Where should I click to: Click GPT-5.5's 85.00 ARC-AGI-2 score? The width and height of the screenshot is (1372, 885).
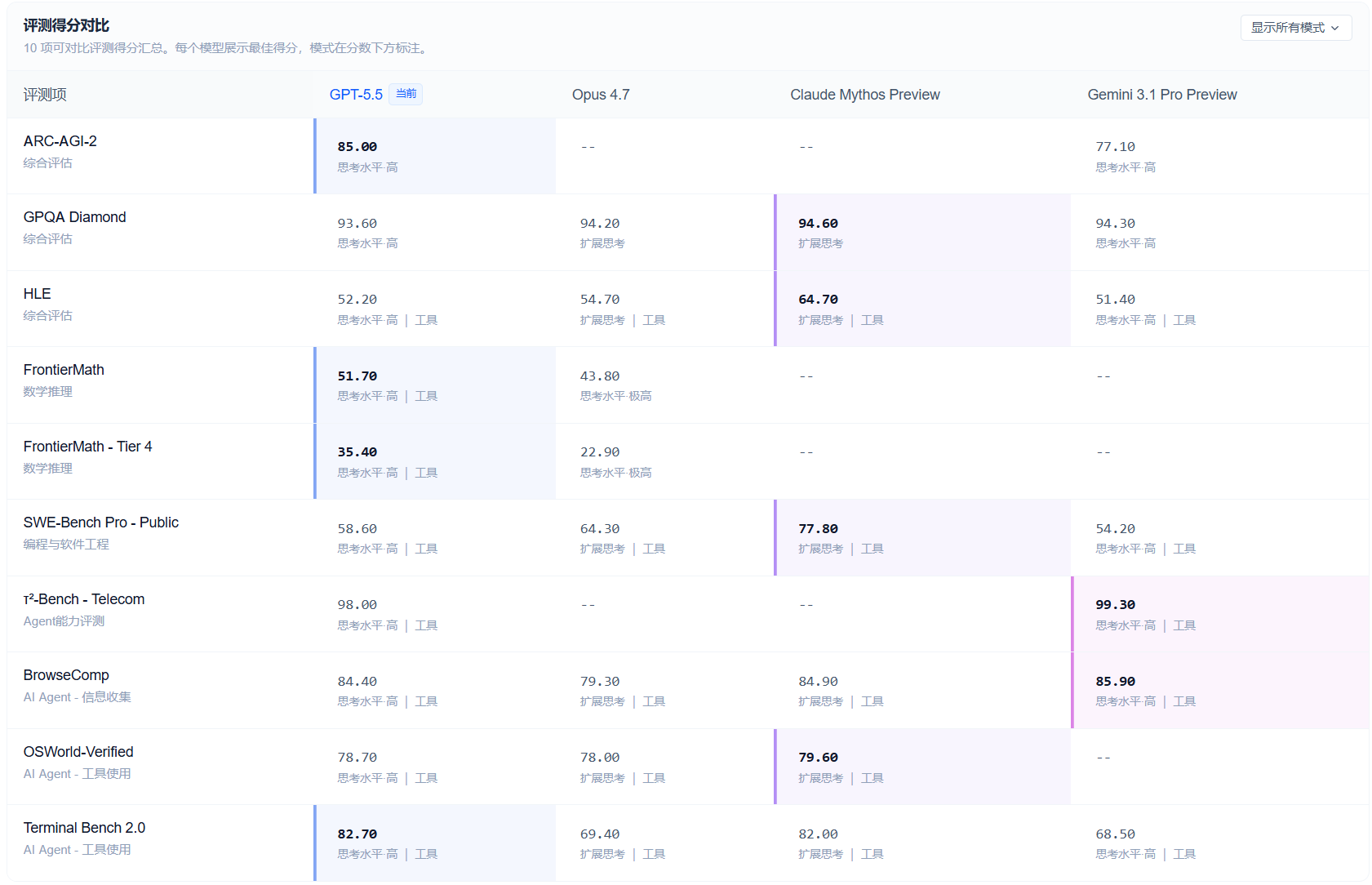pyautogui.click(x=357, y=147)
